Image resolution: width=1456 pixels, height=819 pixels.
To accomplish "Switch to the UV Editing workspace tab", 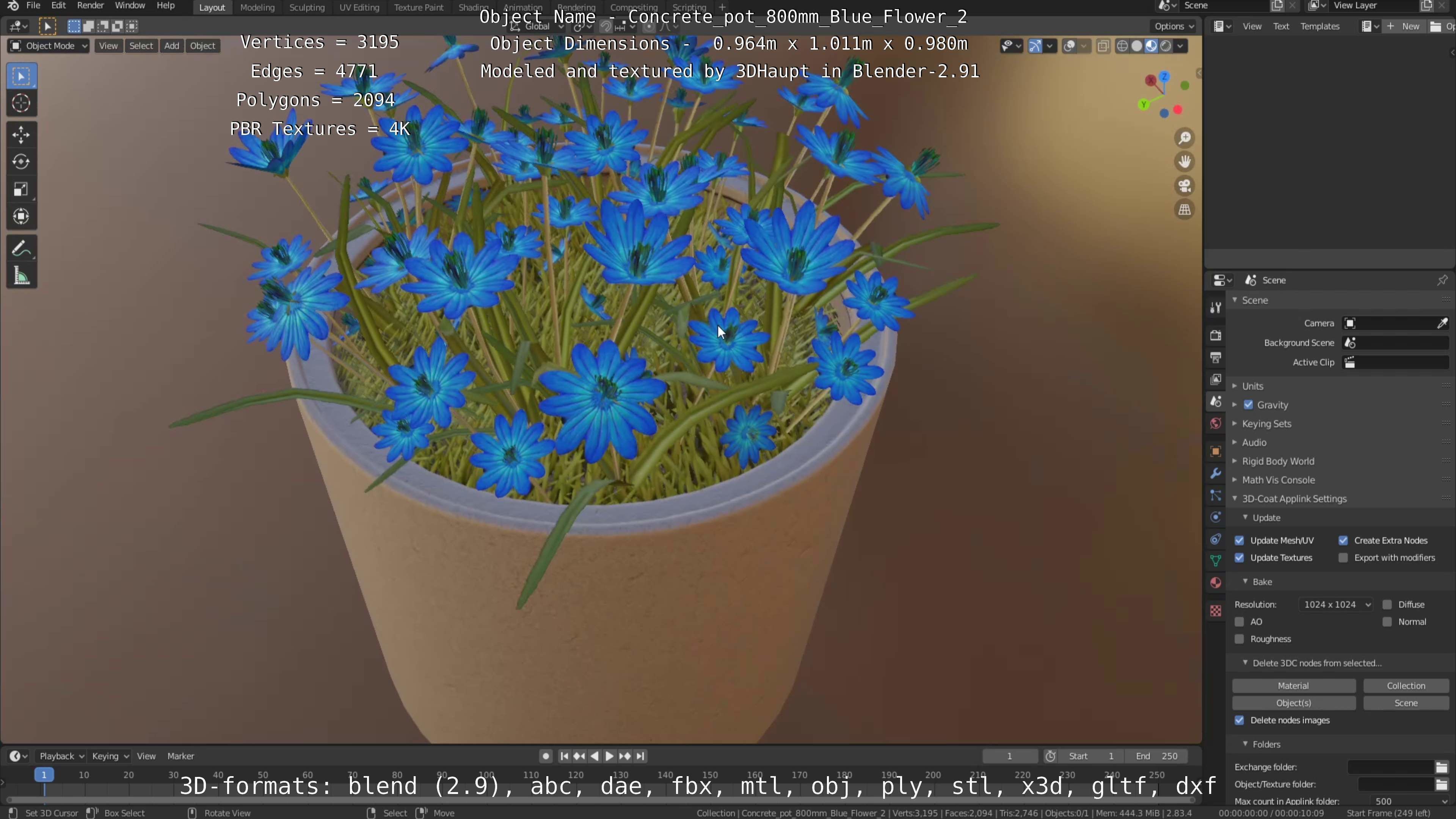I will 359,7.
